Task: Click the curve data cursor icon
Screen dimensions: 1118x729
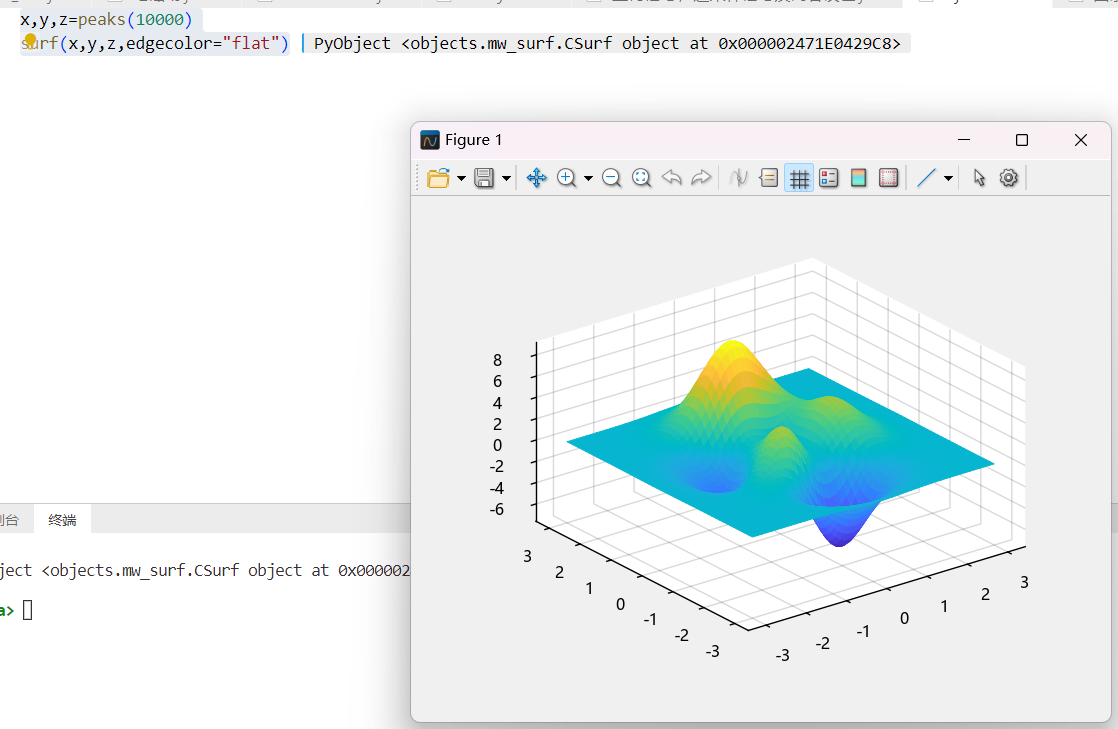Action: [x=738, y=178]
